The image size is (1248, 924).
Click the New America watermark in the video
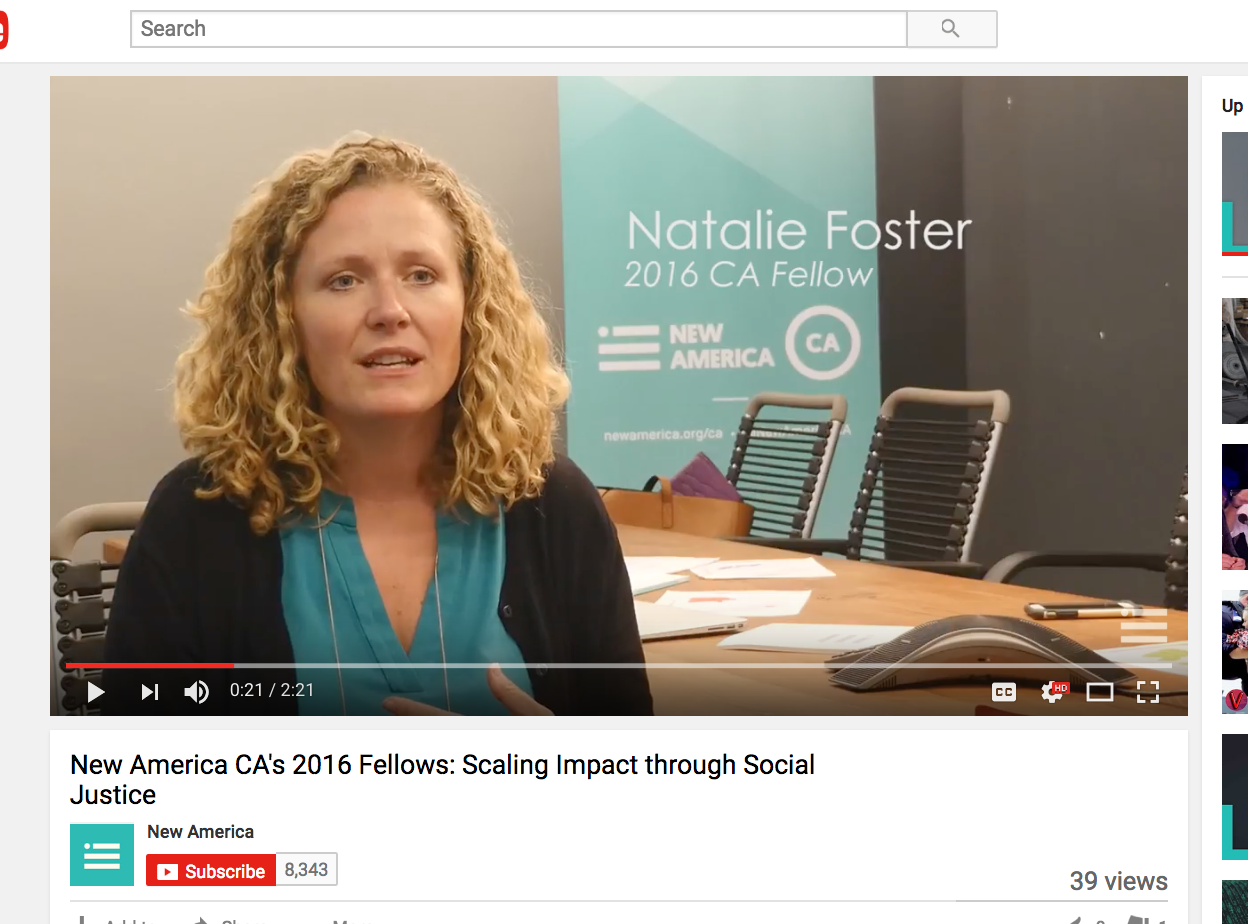point(1144,625)
